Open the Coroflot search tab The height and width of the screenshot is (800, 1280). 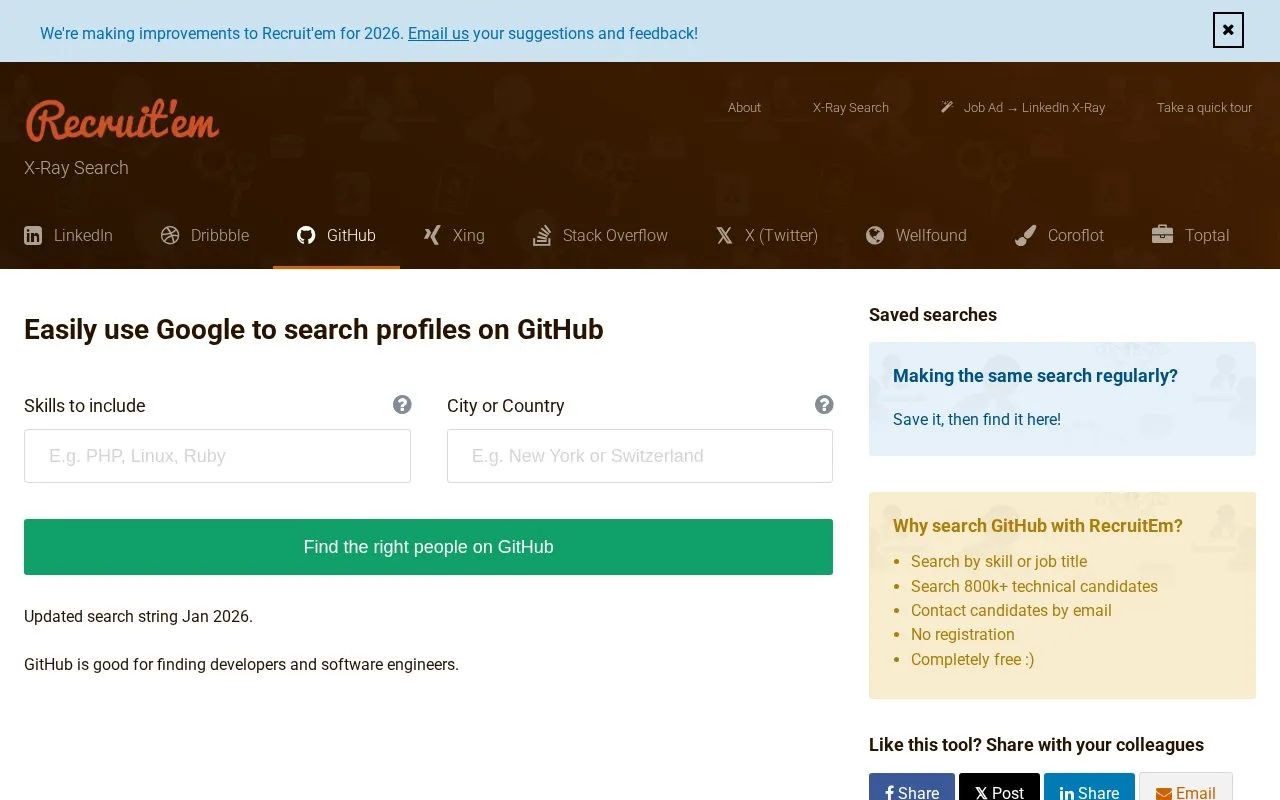[x=1059, y=236]
